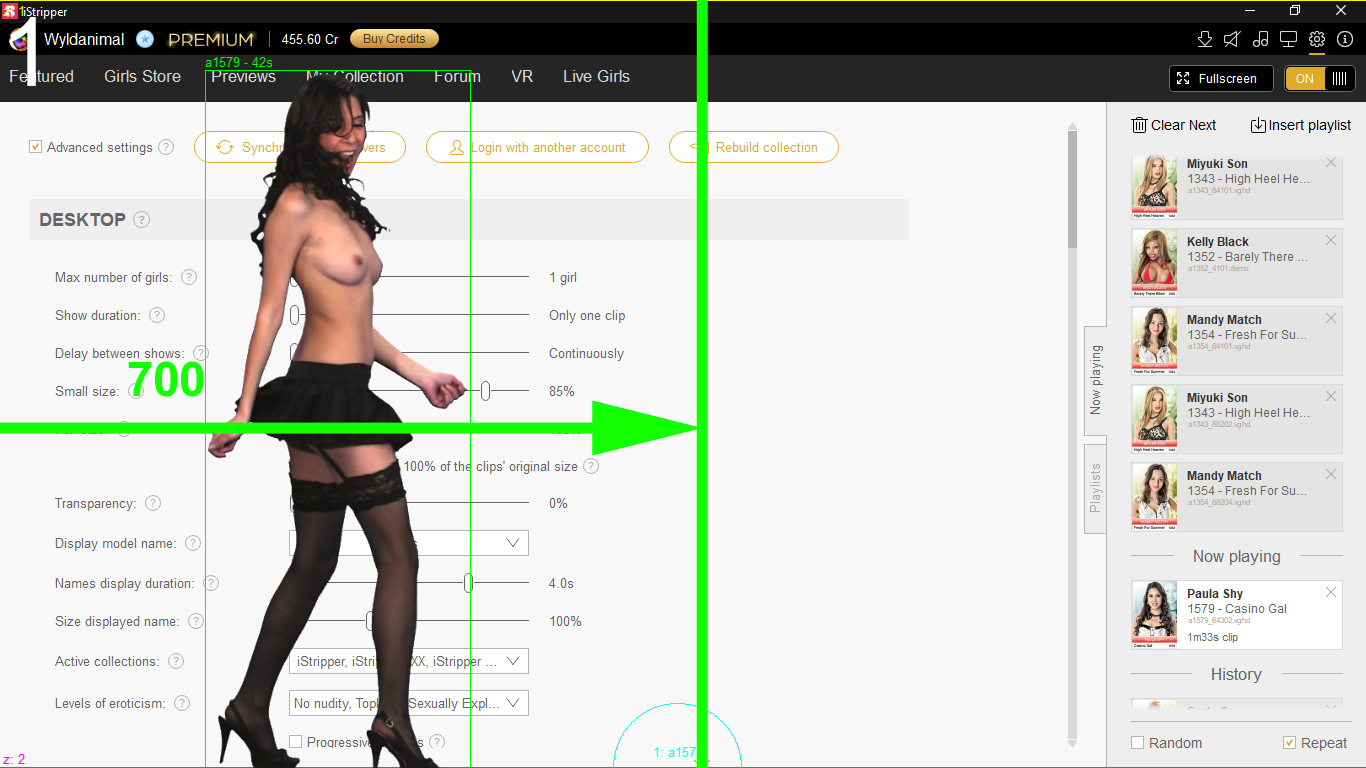Open help icon next to Advanced settings
1366x768 pixels.
coord(166,147)
